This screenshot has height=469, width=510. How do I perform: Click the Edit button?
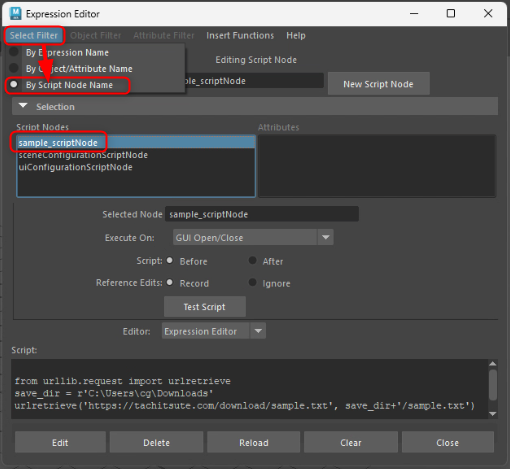(x=60, y=442)
